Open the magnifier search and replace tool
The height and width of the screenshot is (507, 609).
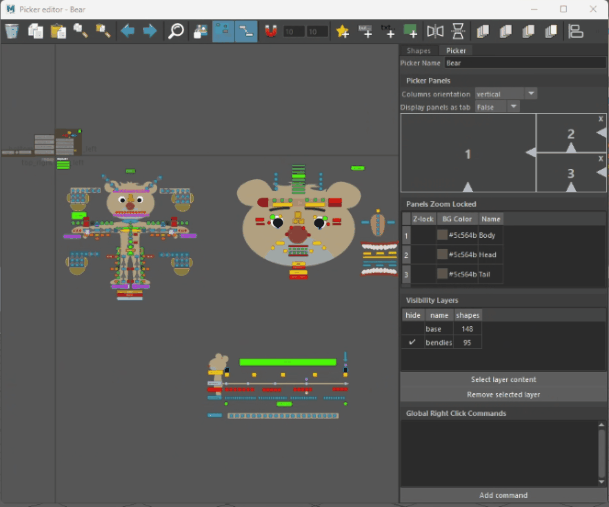(176, 31)
